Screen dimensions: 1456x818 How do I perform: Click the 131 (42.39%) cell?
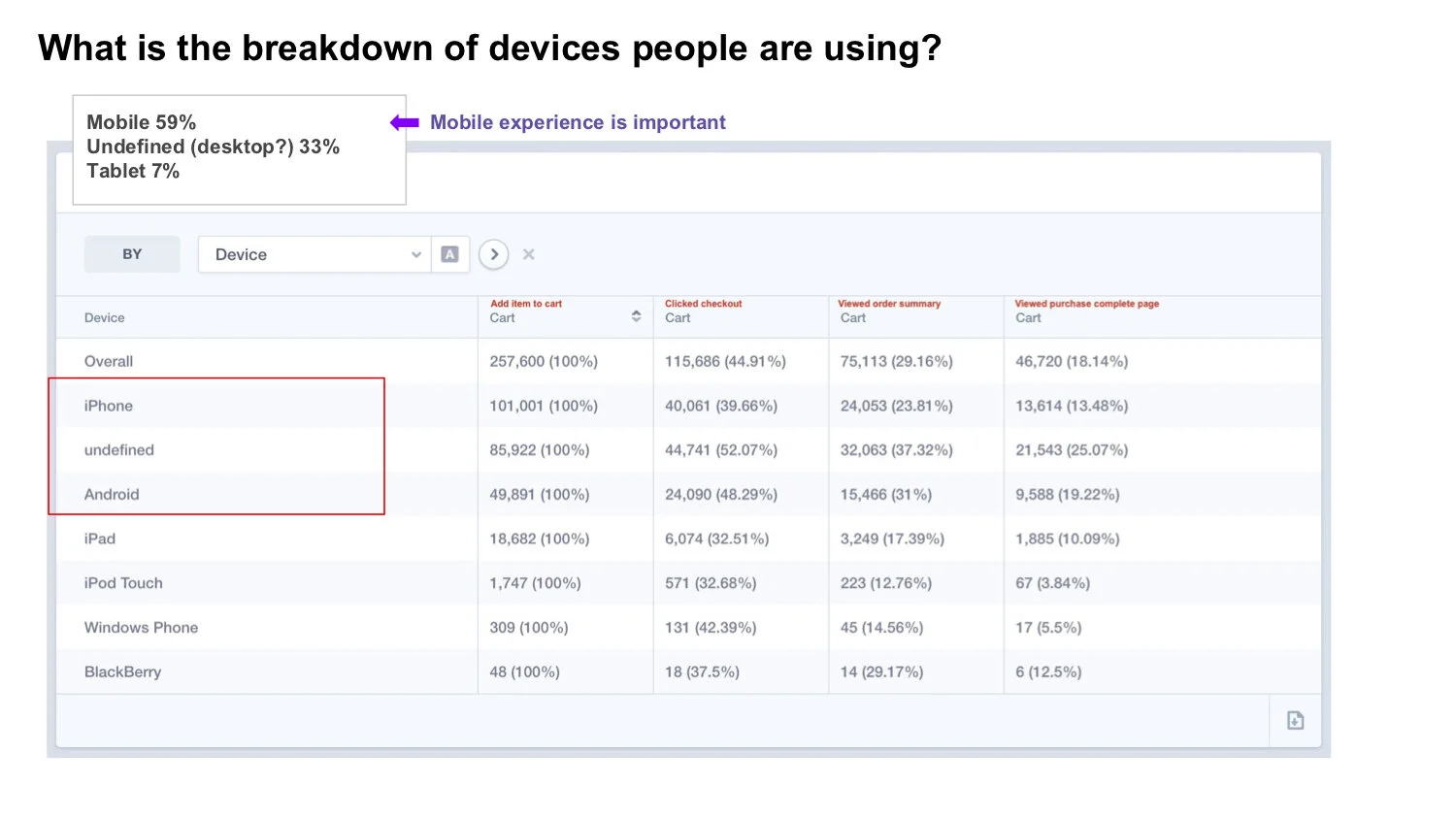pos(711,628)
